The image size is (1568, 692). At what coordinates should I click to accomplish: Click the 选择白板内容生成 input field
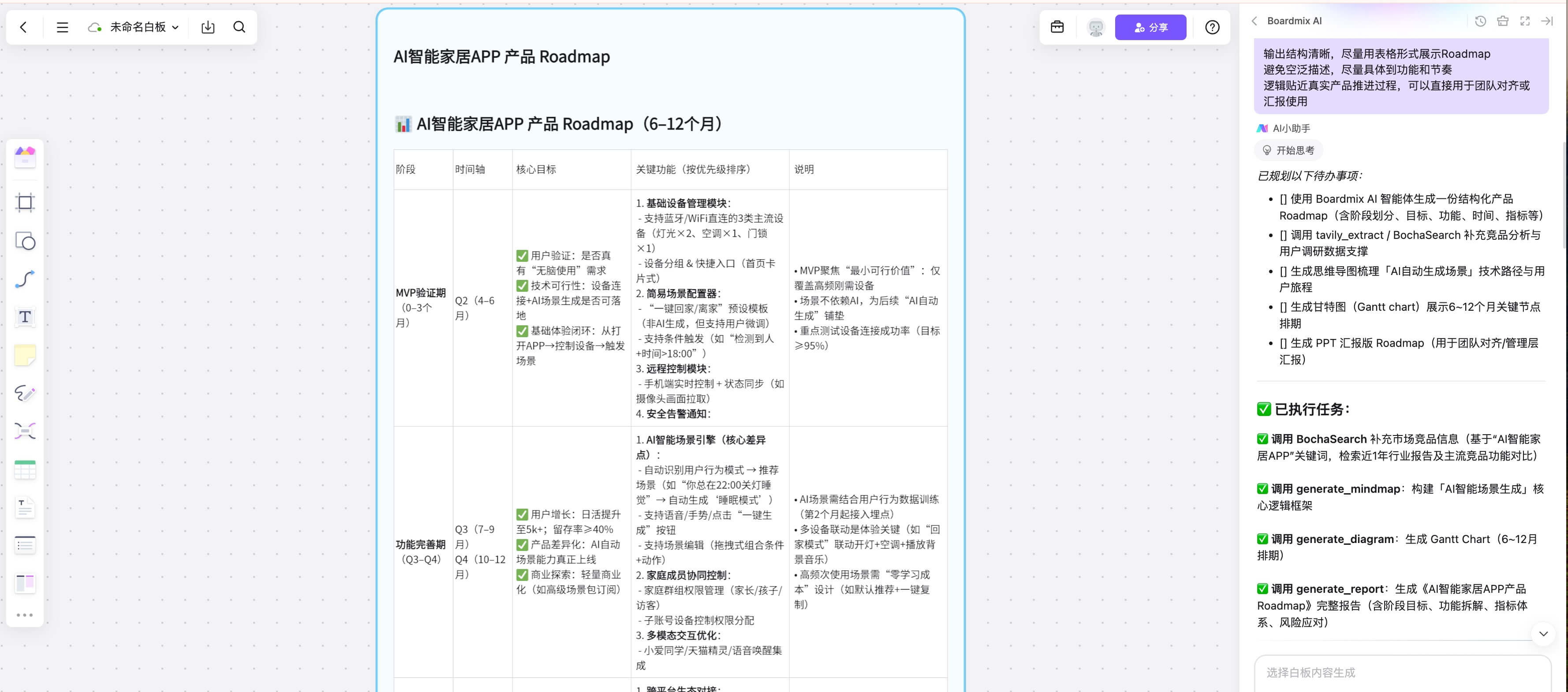(1402, 673)
